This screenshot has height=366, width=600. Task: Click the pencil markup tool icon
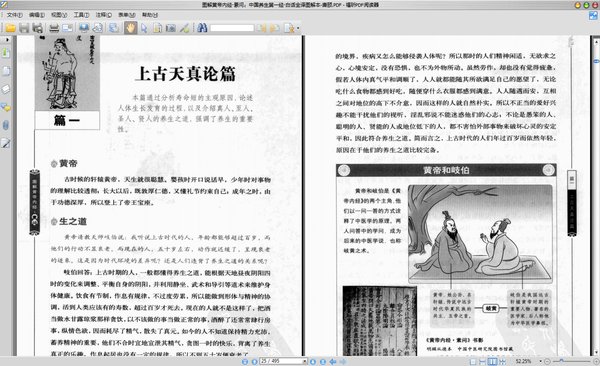(x=184, y=28)
